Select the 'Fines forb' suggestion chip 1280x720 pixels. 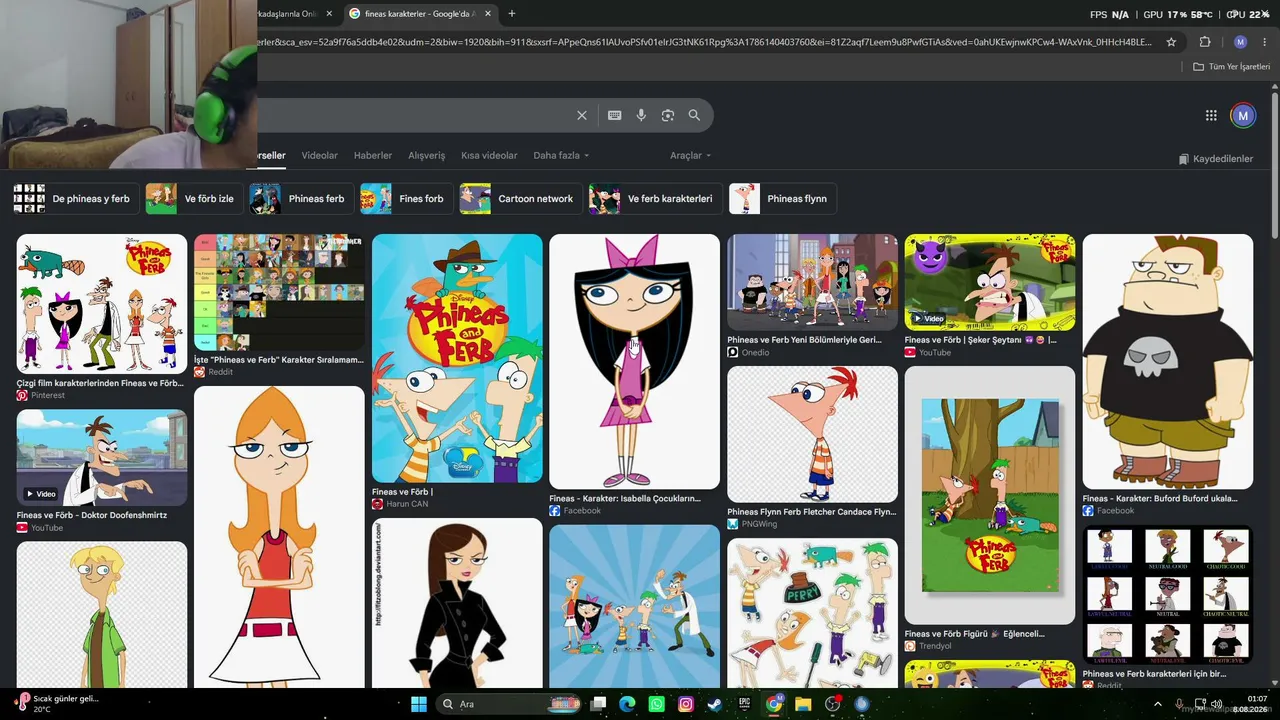(x=405, y=199)
